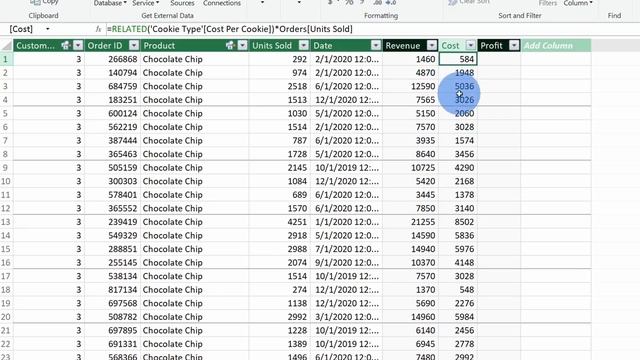
Task: Click the Revenue cell 21255
Action: pyautogui.click(x=410, y=222)
